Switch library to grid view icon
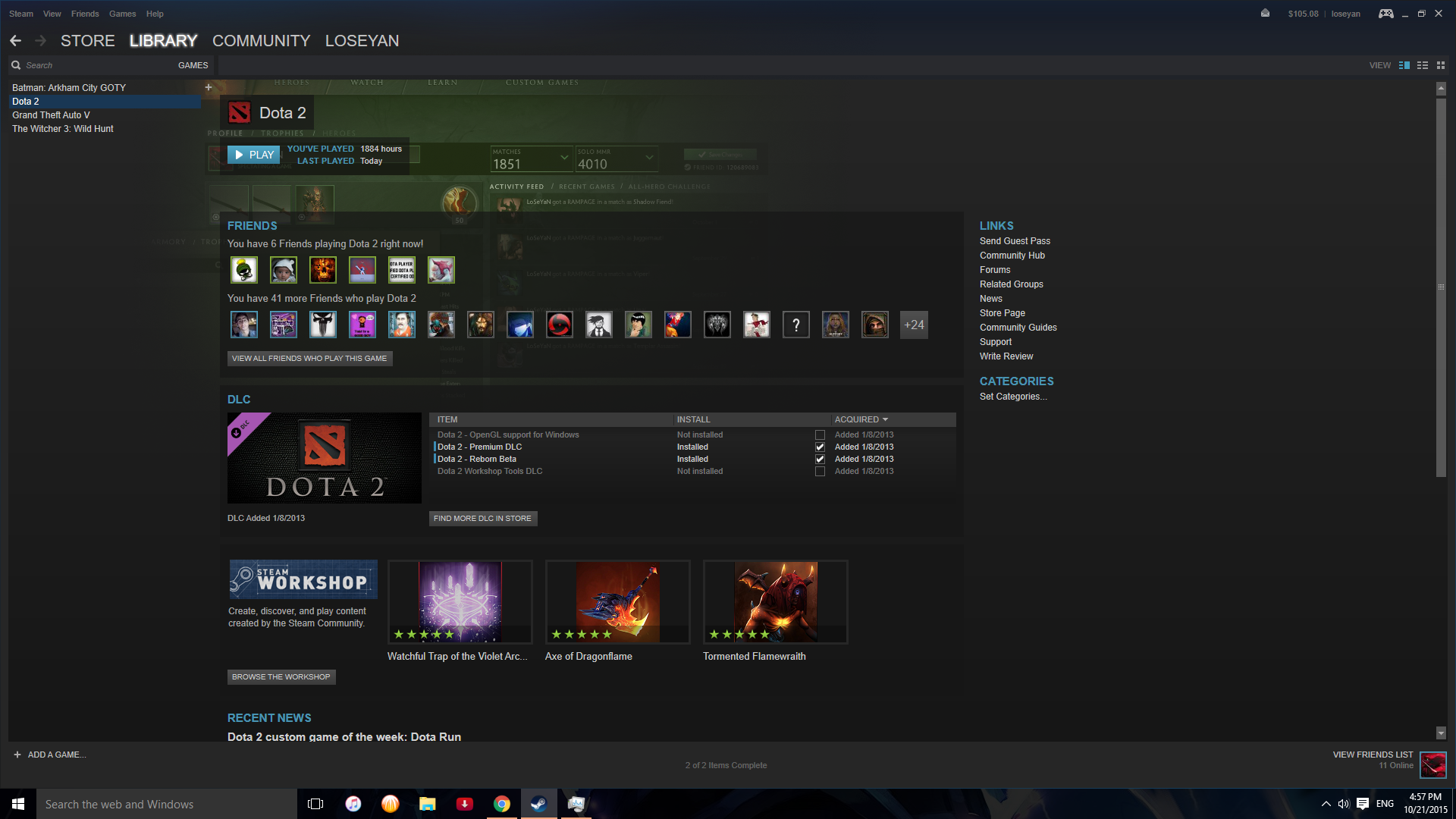Screen dimensions: 1456x819 click(x=1441, y=65)
